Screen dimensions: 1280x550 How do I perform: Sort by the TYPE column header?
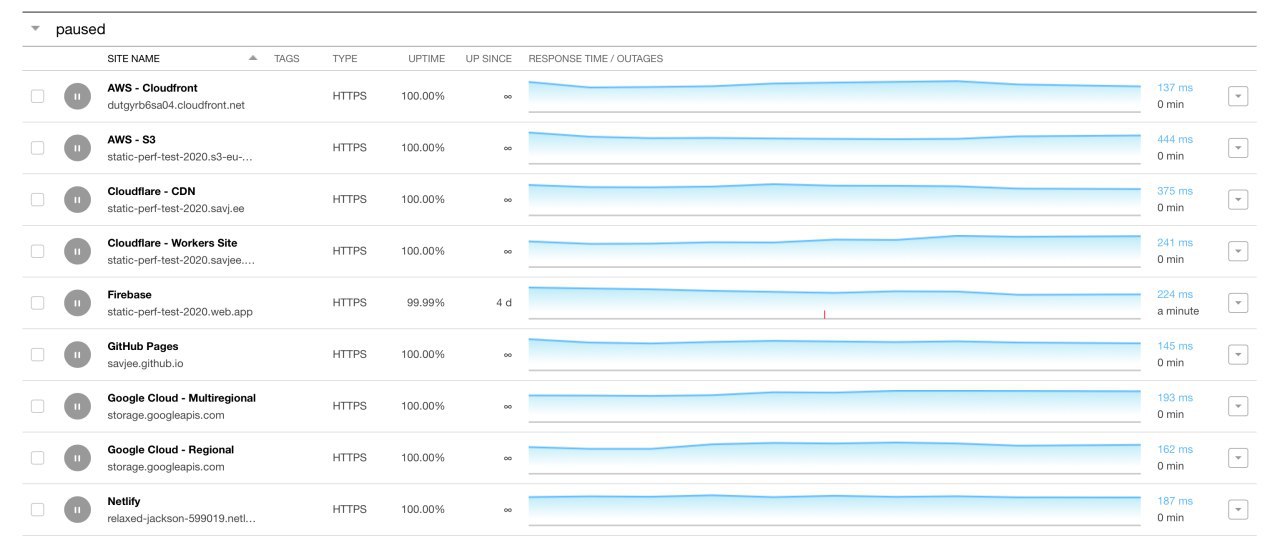point(345,59)
